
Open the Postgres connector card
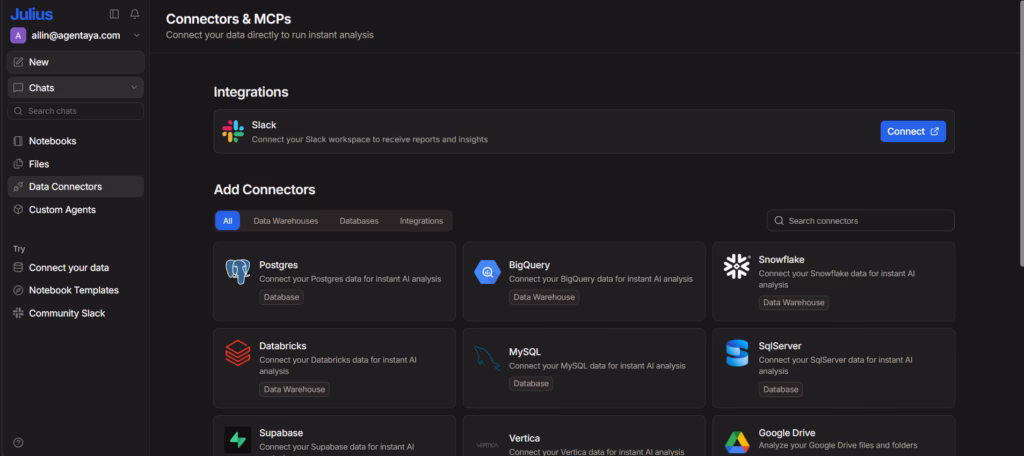334,282
